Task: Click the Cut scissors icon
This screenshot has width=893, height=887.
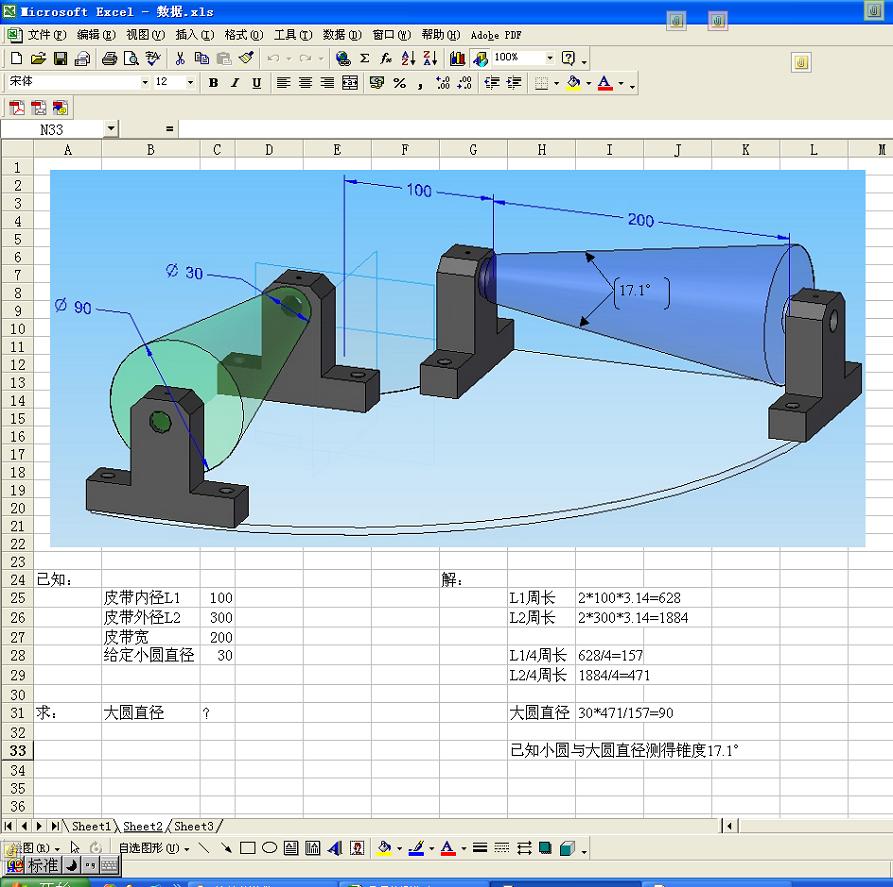Action: (x=180, y=58)
